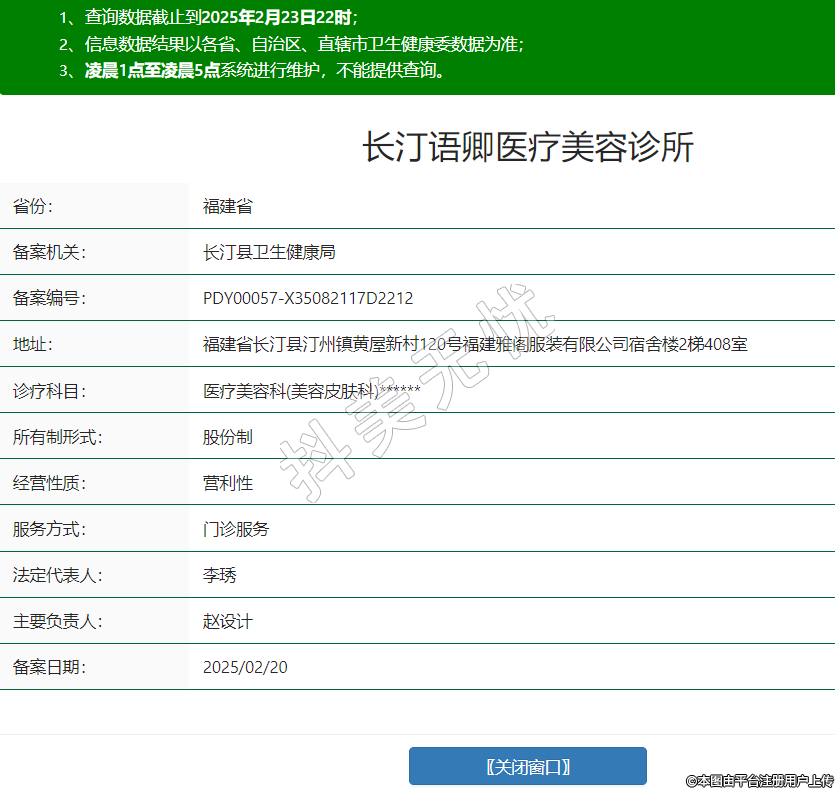Image resolution: width=835 pixels, height=788 pixels.
Task: Select the business nature value 营利性
Action: point(227,483)
